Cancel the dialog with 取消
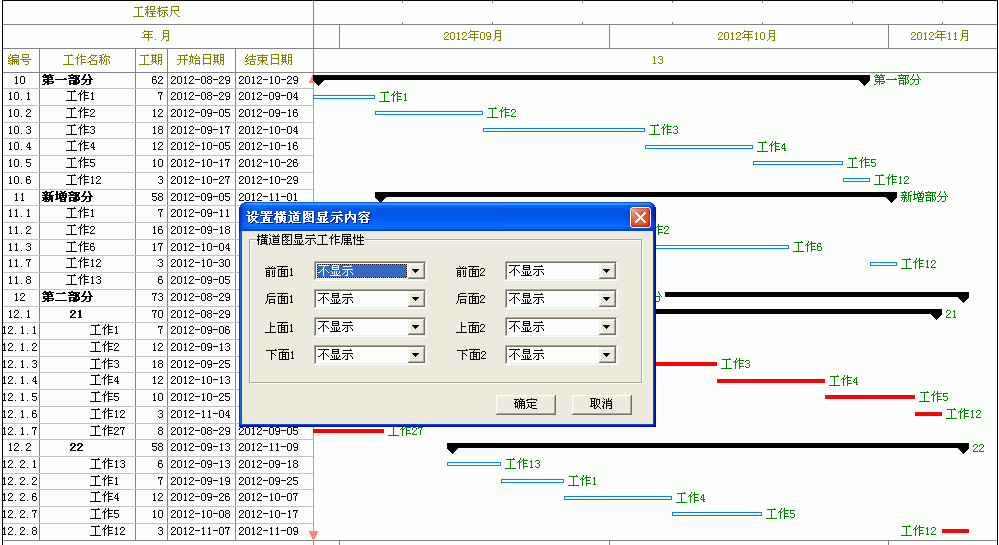 (601, 404)
